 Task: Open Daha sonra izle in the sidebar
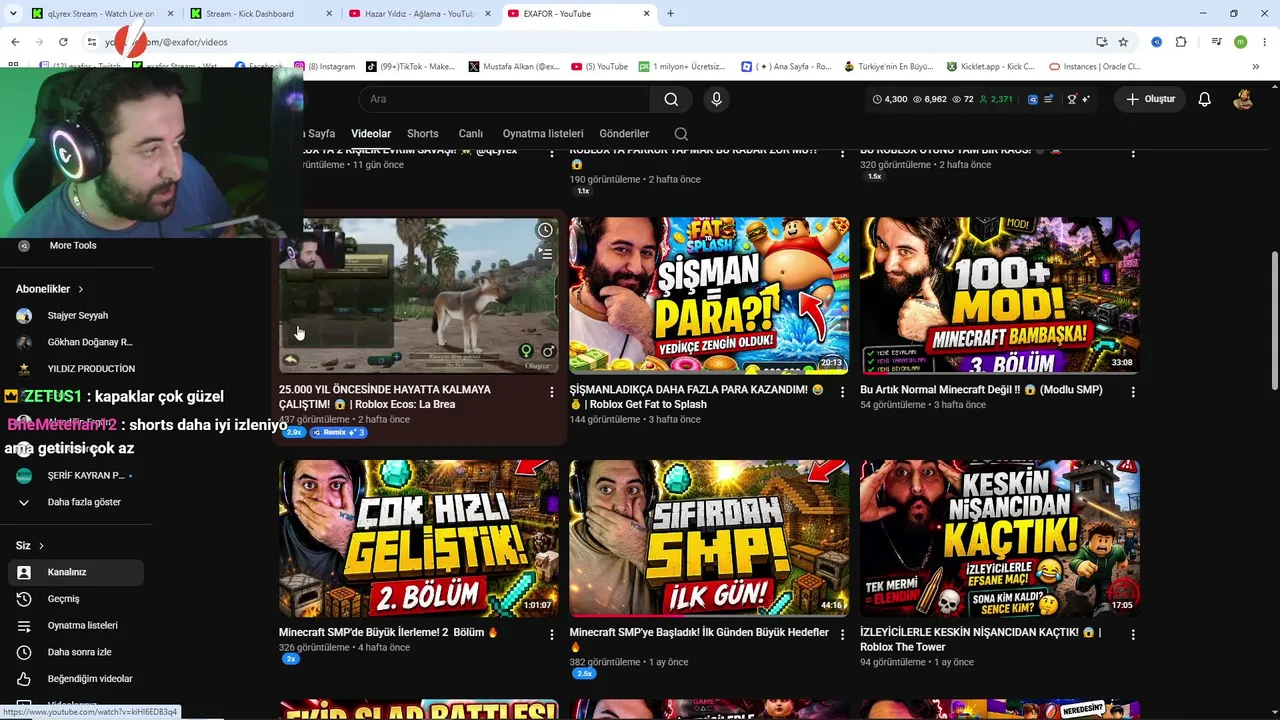pos(75,652)
